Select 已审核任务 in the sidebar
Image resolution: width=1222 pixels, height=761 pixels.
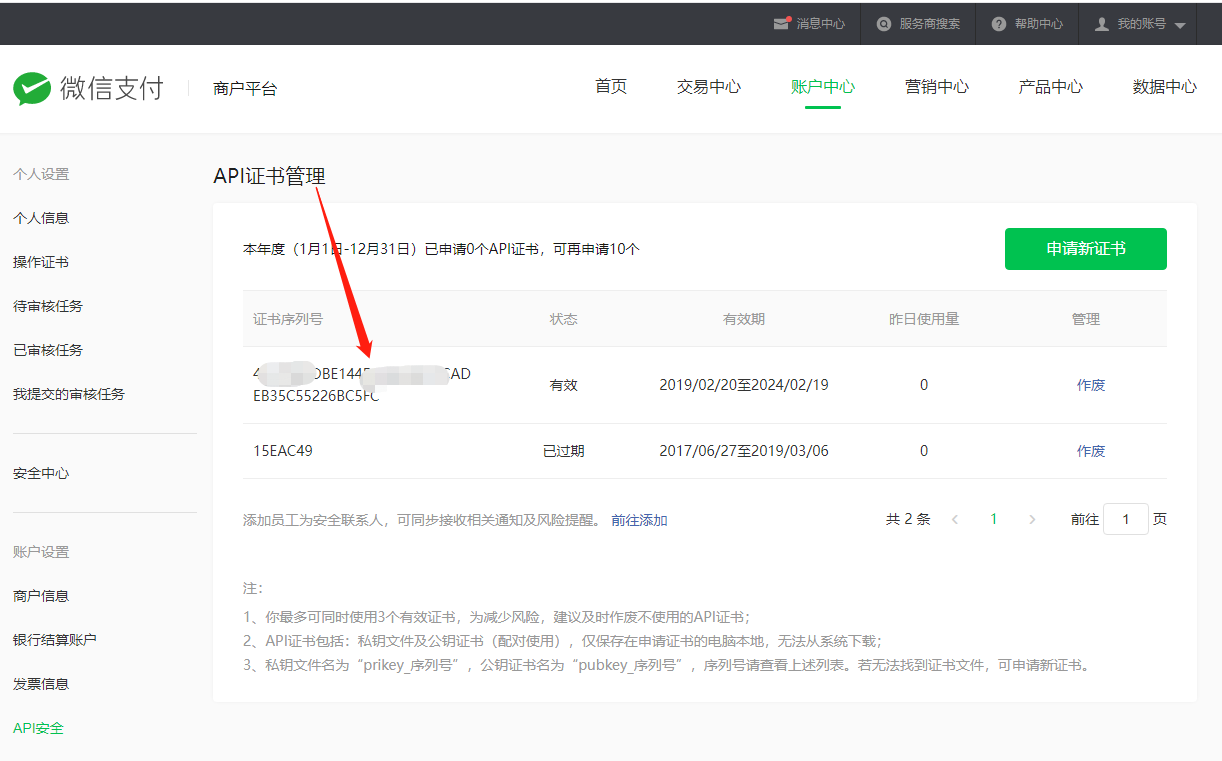(48, 350)
